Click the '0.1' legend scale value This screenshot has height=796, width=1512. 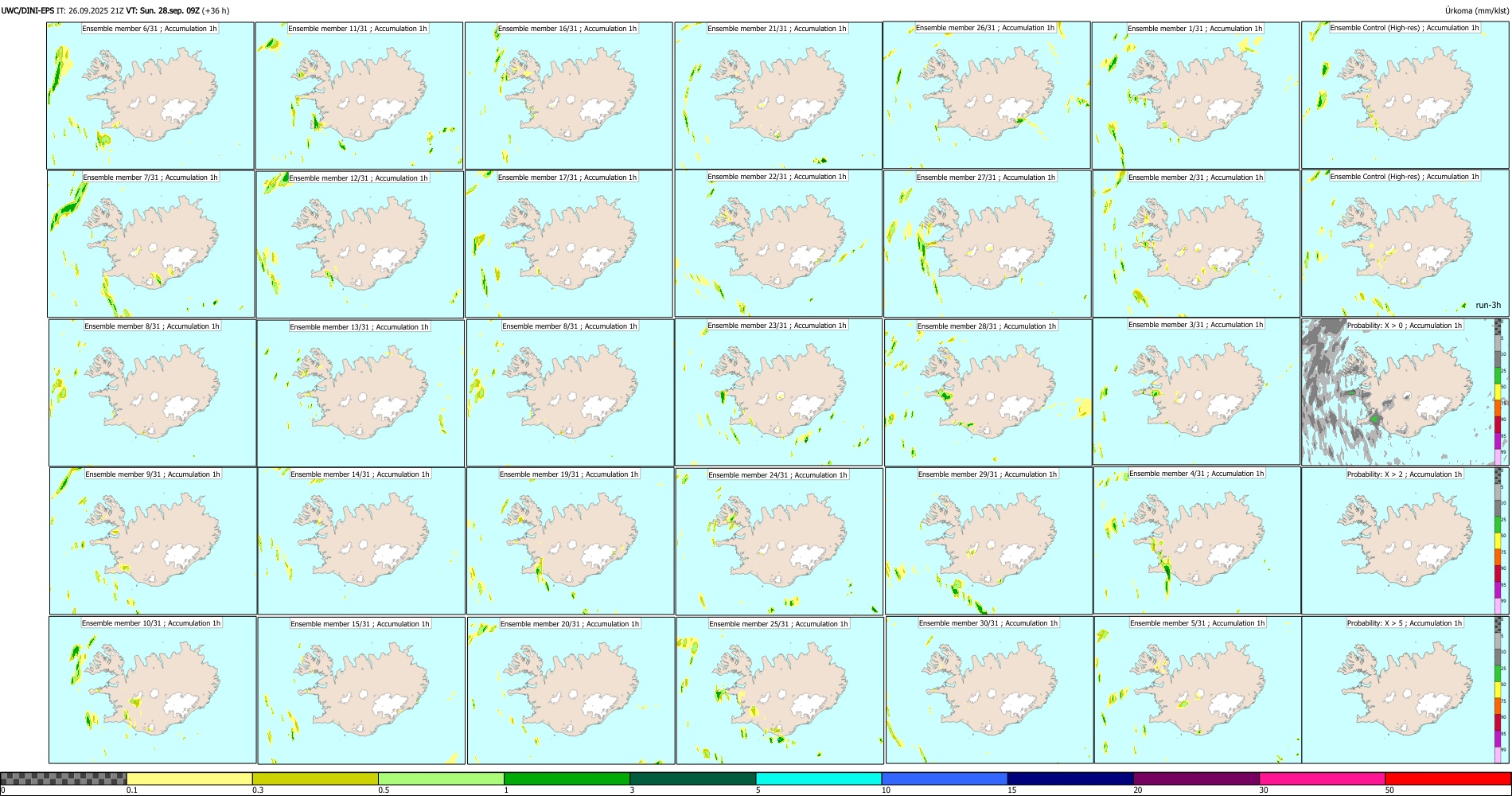tap(131, 790)
